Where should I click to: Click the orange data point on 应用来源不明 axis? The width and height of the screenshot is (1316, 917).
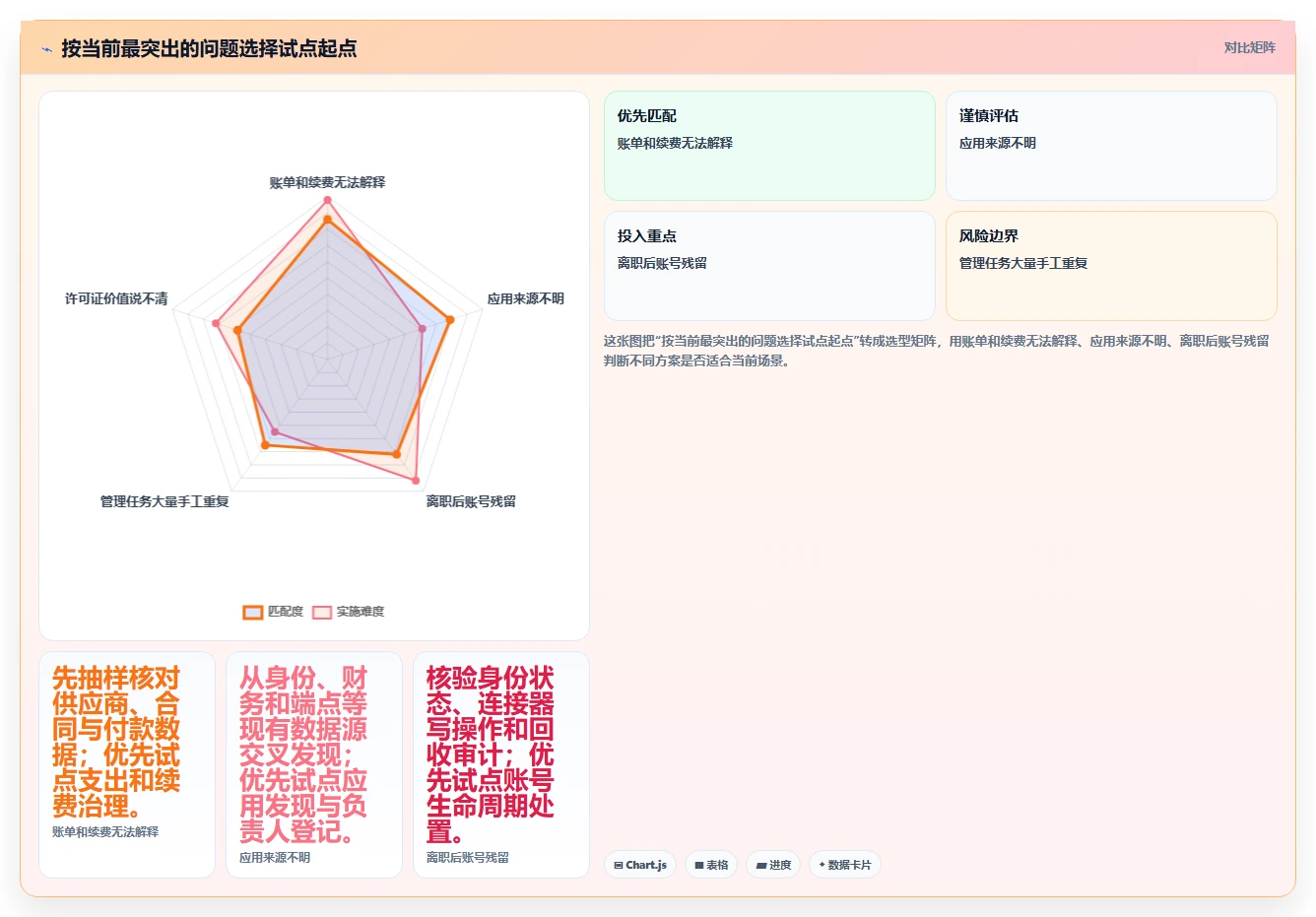(x=450, y=319)
